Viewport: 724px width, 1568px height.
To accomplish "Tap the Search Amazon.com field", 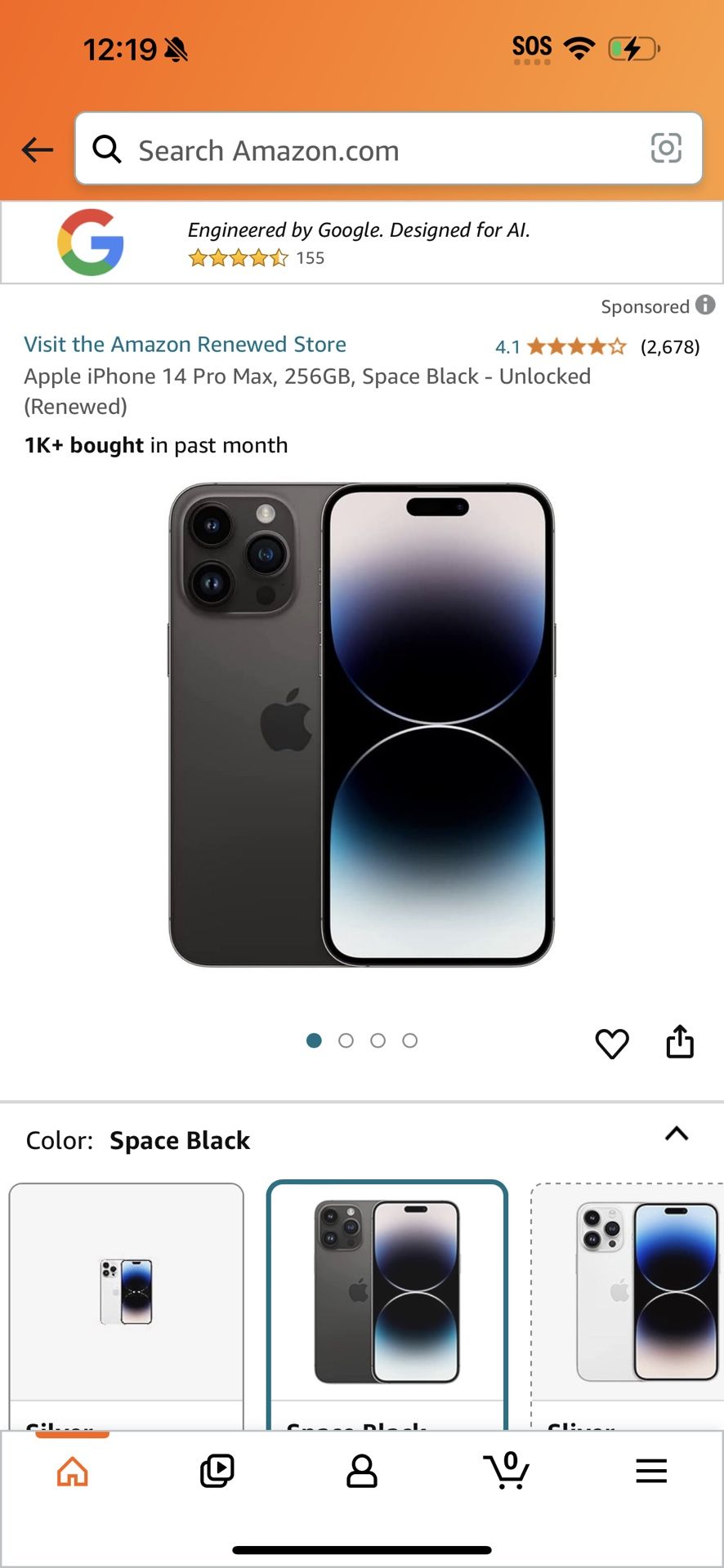I will (389, 149).
